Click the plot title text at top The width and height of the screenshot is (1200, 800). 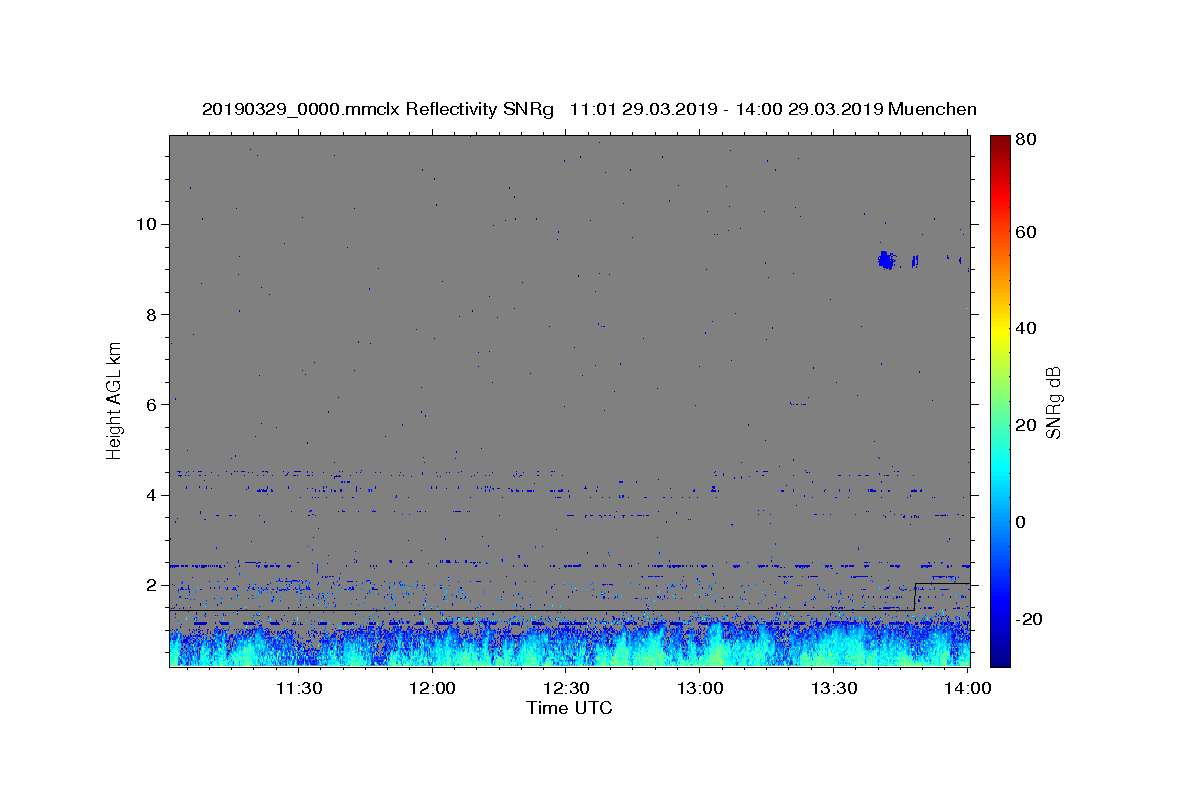(589, 109)
